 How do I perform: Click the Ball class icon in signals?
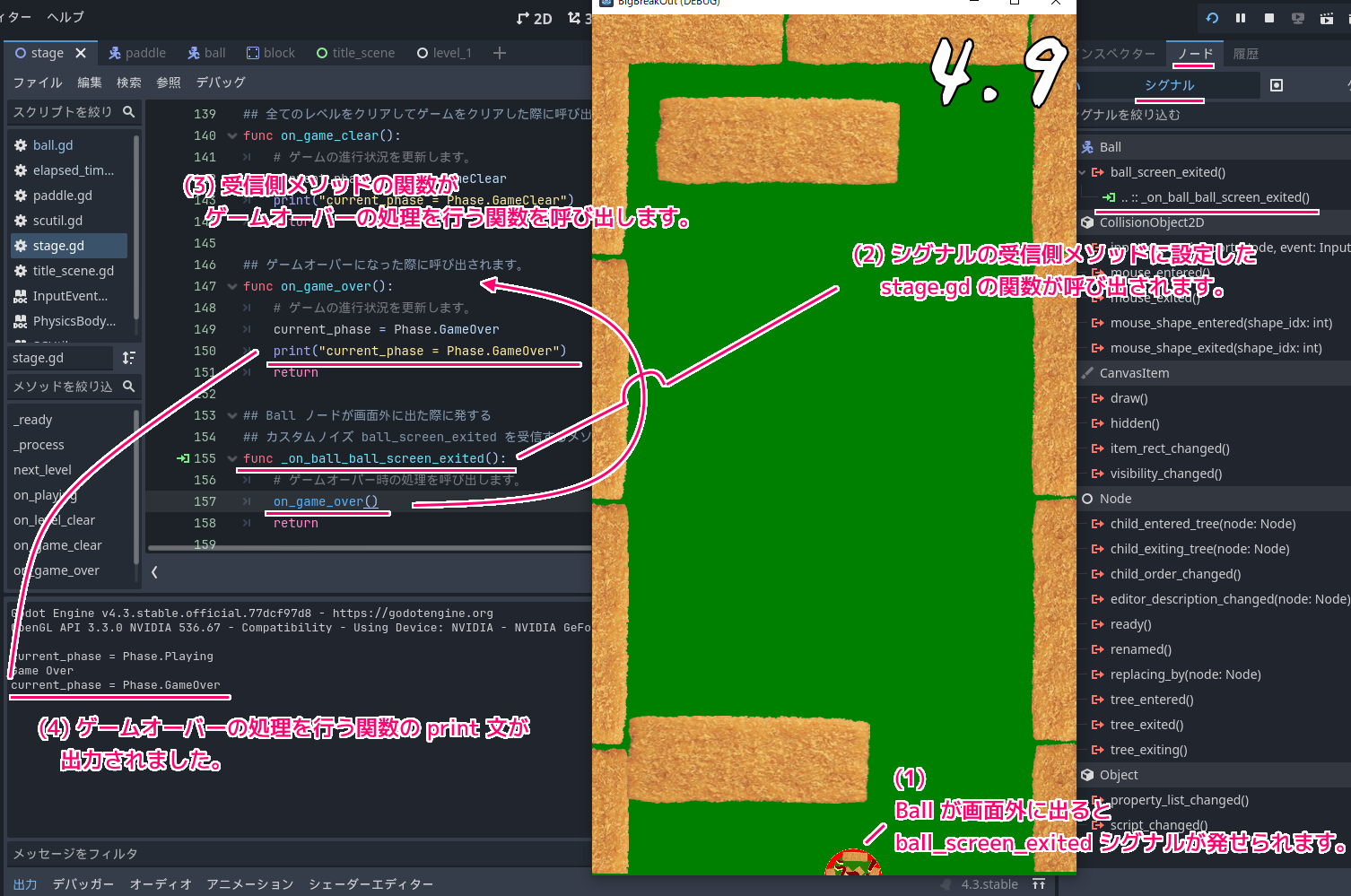[1087, 147]
